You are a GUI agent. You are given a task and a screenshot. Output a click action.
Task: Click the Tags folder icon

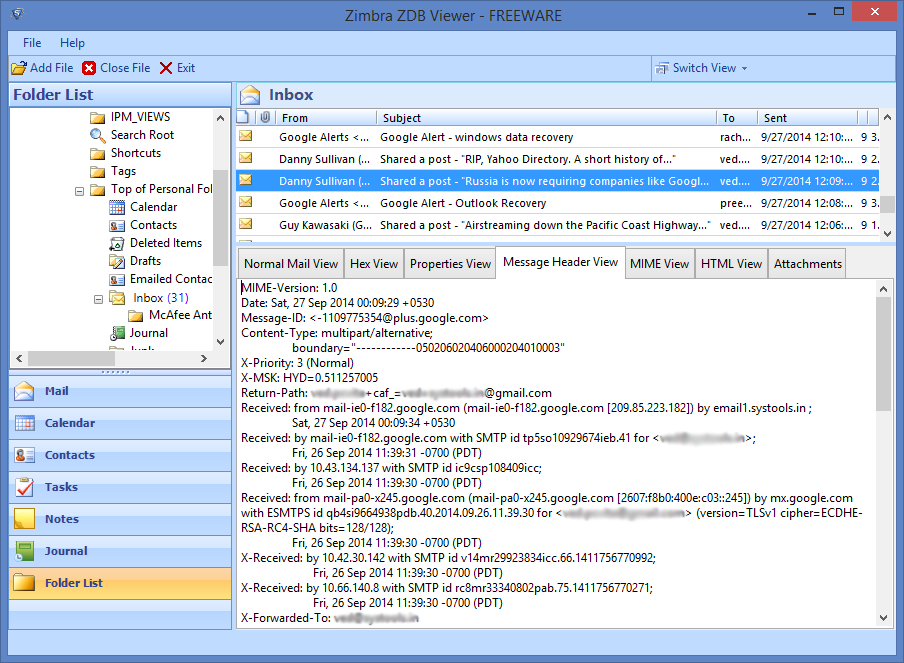(97, 172)
